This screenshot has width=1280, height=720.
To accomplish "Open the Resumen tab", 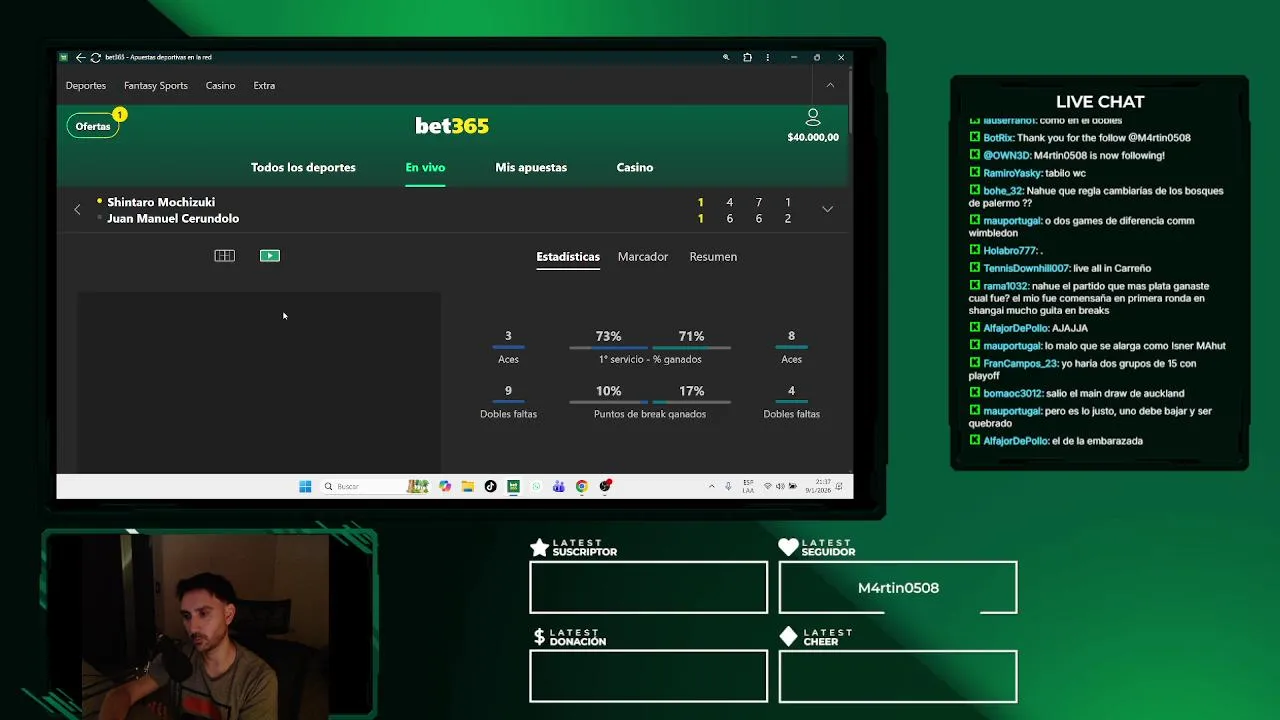I will tap(713, 257).
